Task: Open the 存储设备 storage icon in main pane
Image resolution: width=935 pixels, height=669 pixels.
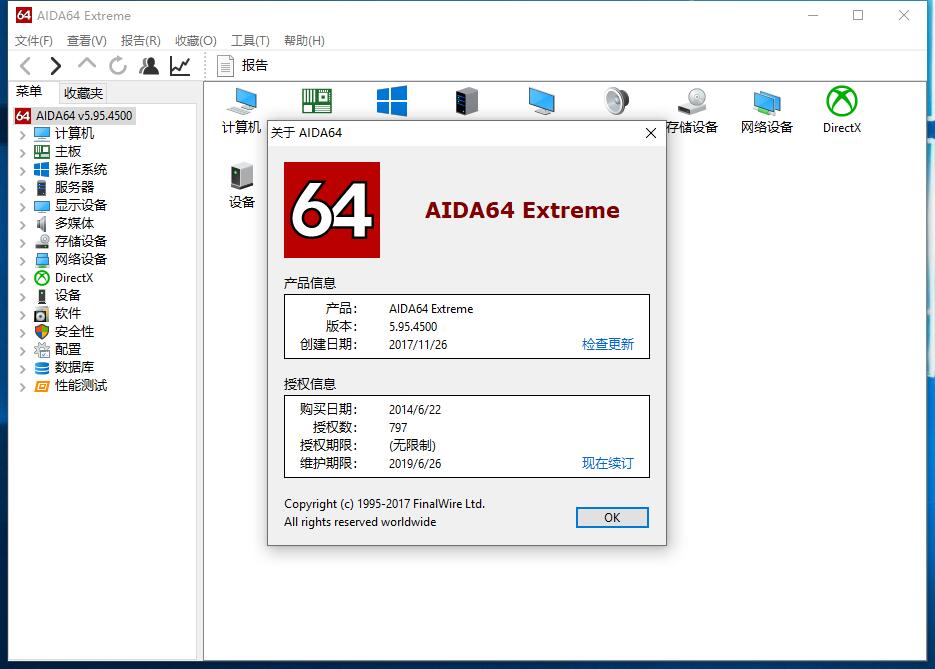Action: [692, 111]
